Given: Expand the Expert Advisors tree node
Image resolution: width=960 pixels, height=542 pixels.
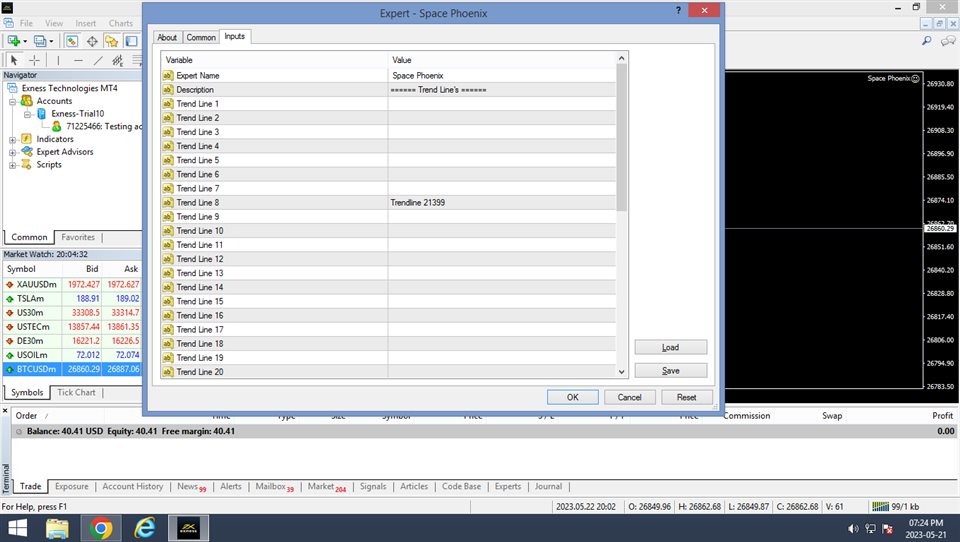Looking at the screenshot, I should coord(13,152).
